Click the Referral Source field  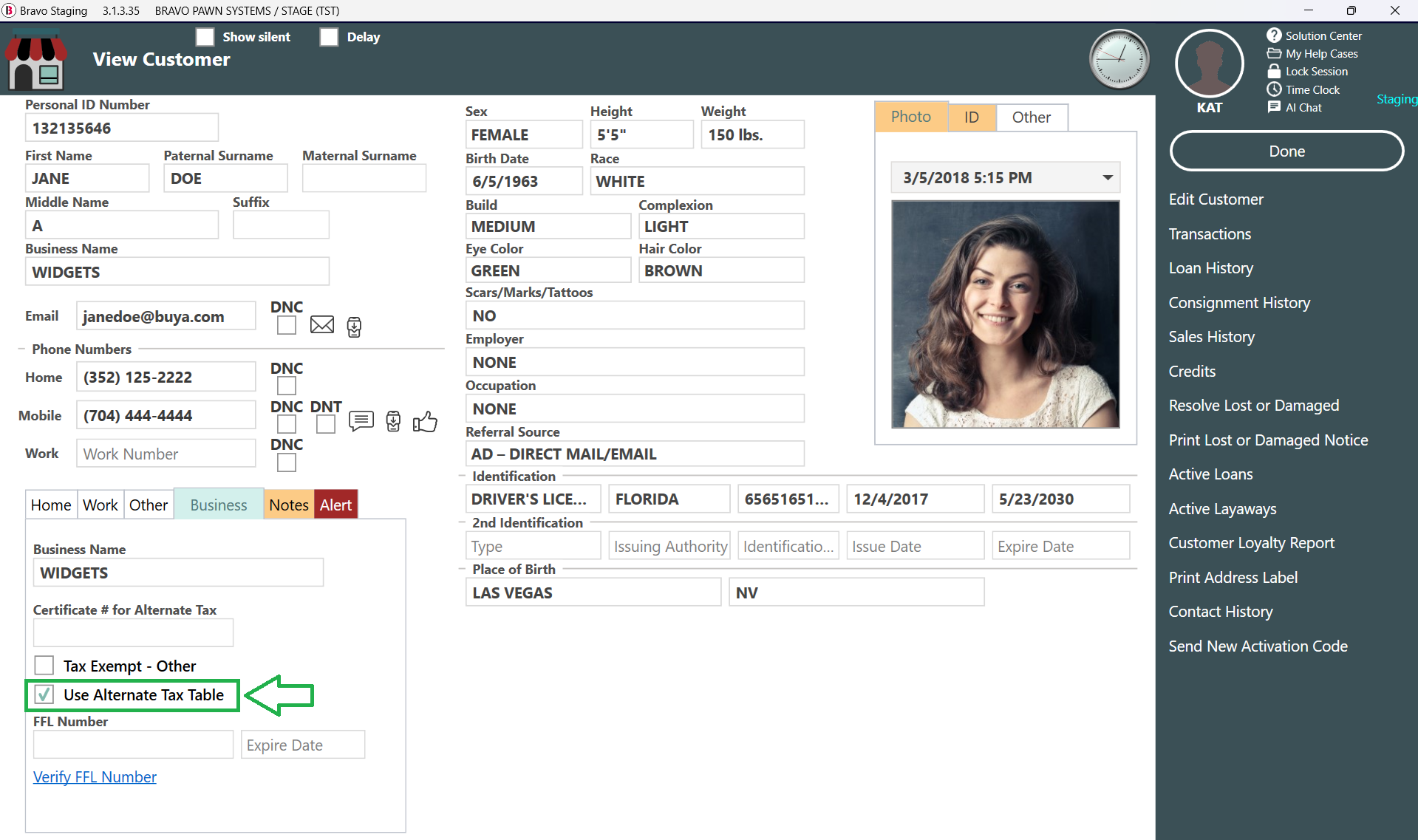[x=635, y=454]
